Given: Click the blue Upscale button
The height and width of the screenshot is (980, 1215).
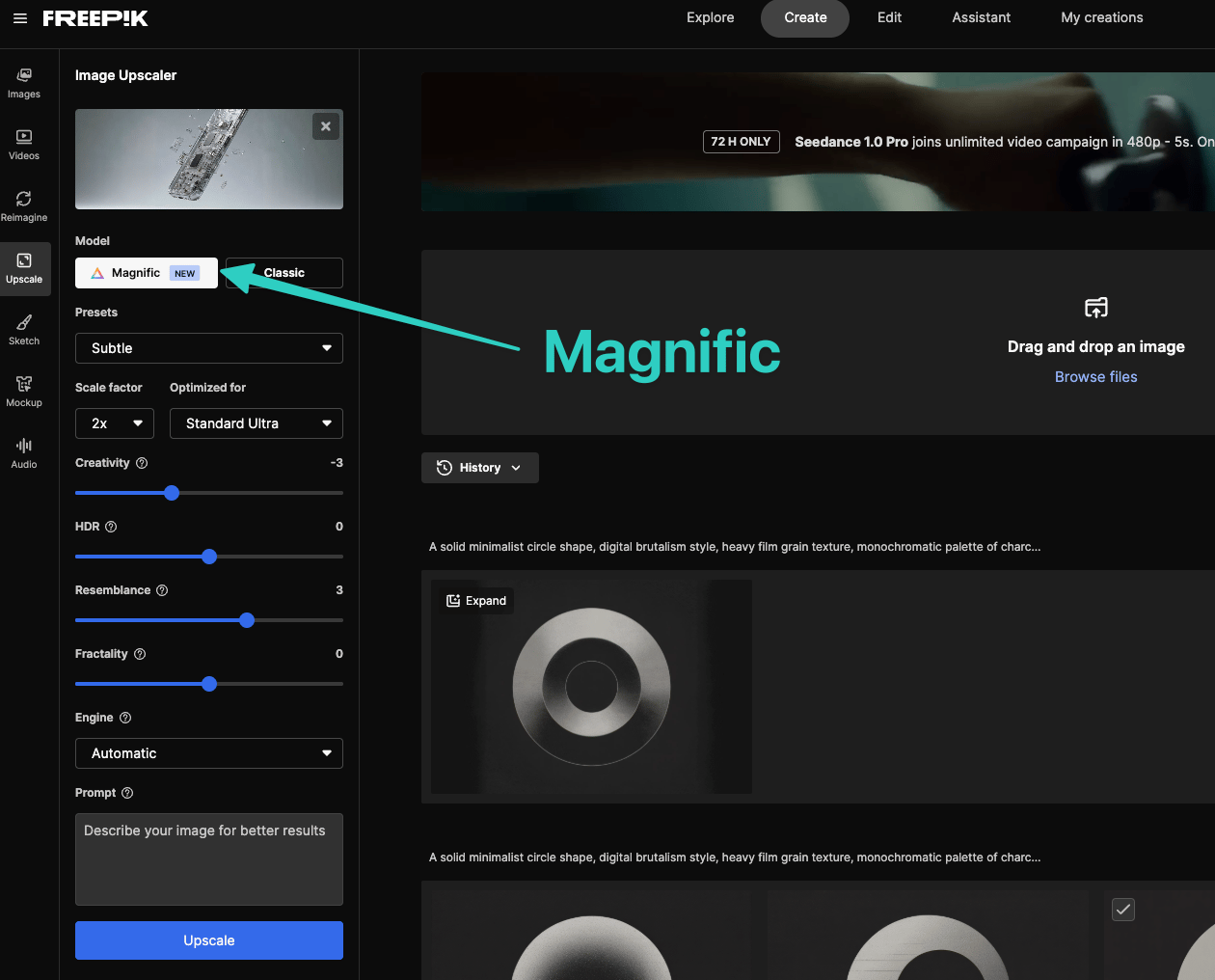Looking at the screenshot, I should (209, 940).
